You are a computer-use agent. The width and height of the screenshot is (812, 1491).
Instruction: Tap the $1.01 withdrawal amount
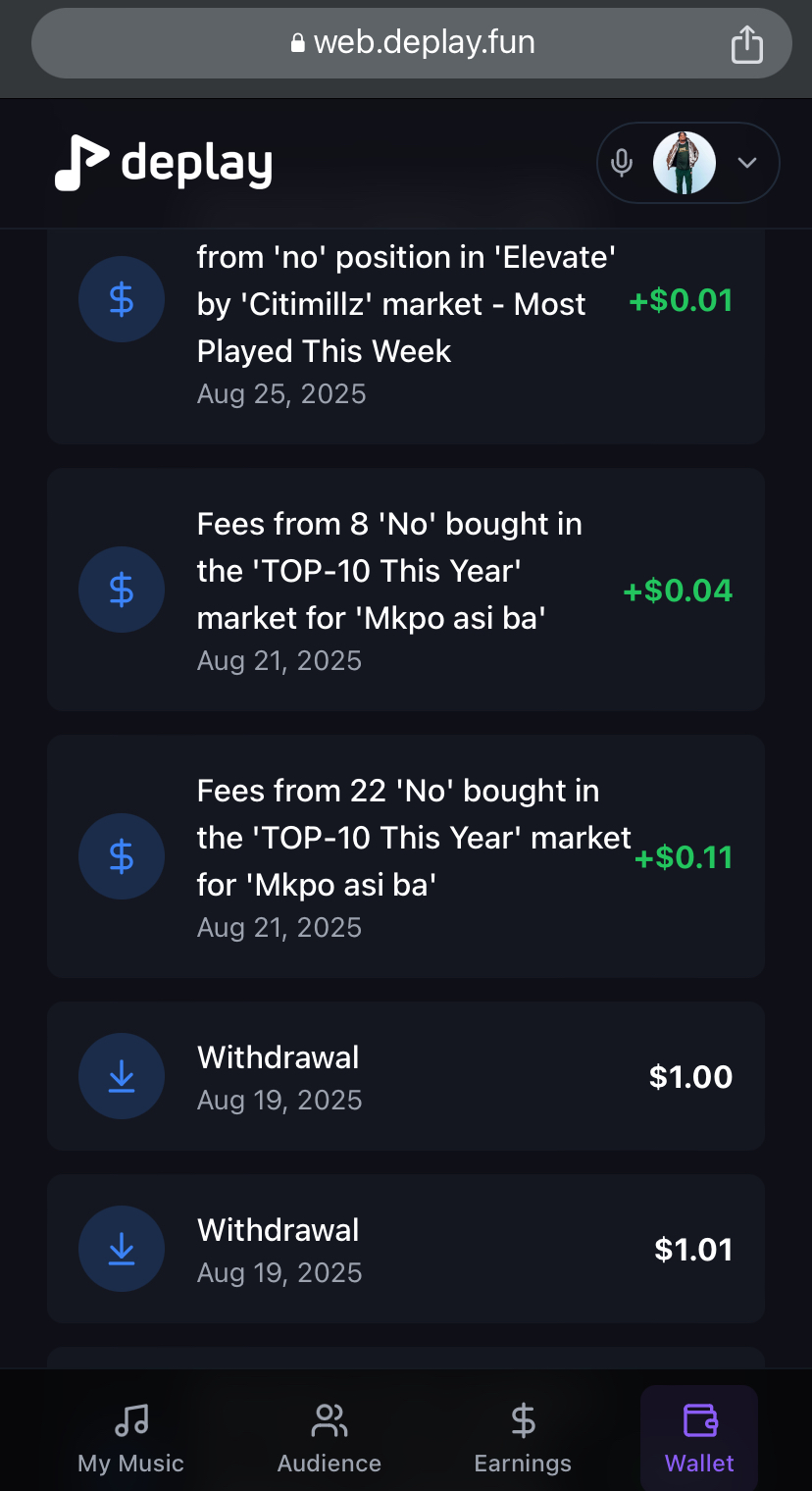[x=693, y=1250]
